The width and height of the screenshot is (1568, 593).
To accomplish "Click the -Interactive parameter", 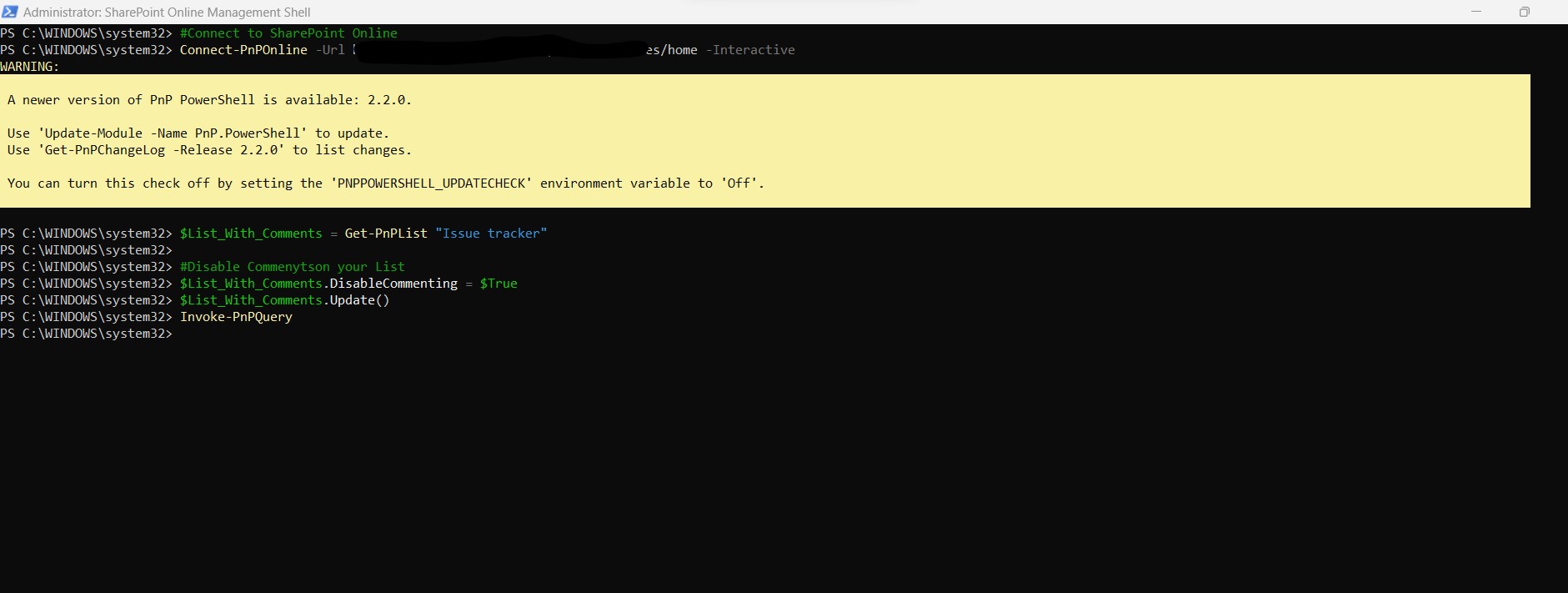I will (750, 50).
